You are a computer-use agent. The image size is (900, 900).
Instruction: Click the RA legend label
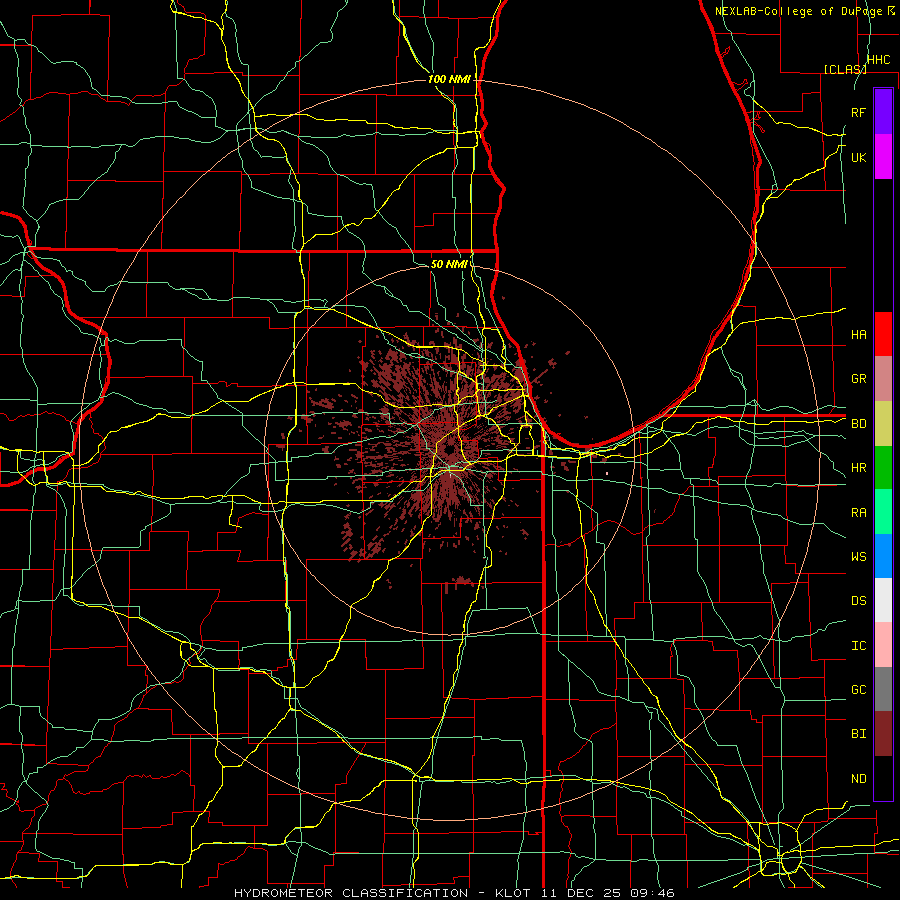pos(858,513)
